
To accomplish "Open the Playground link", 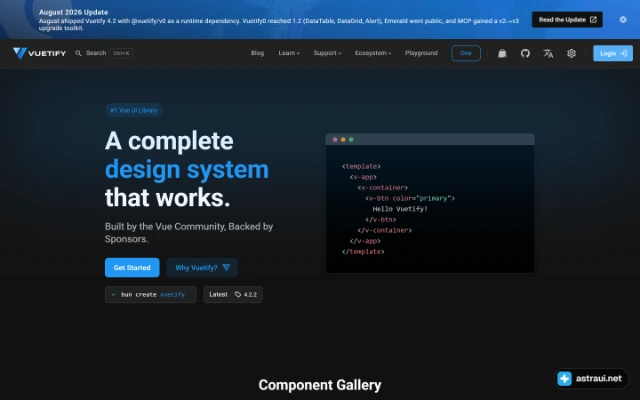I will pyautogui.click(x=421, y=53).
